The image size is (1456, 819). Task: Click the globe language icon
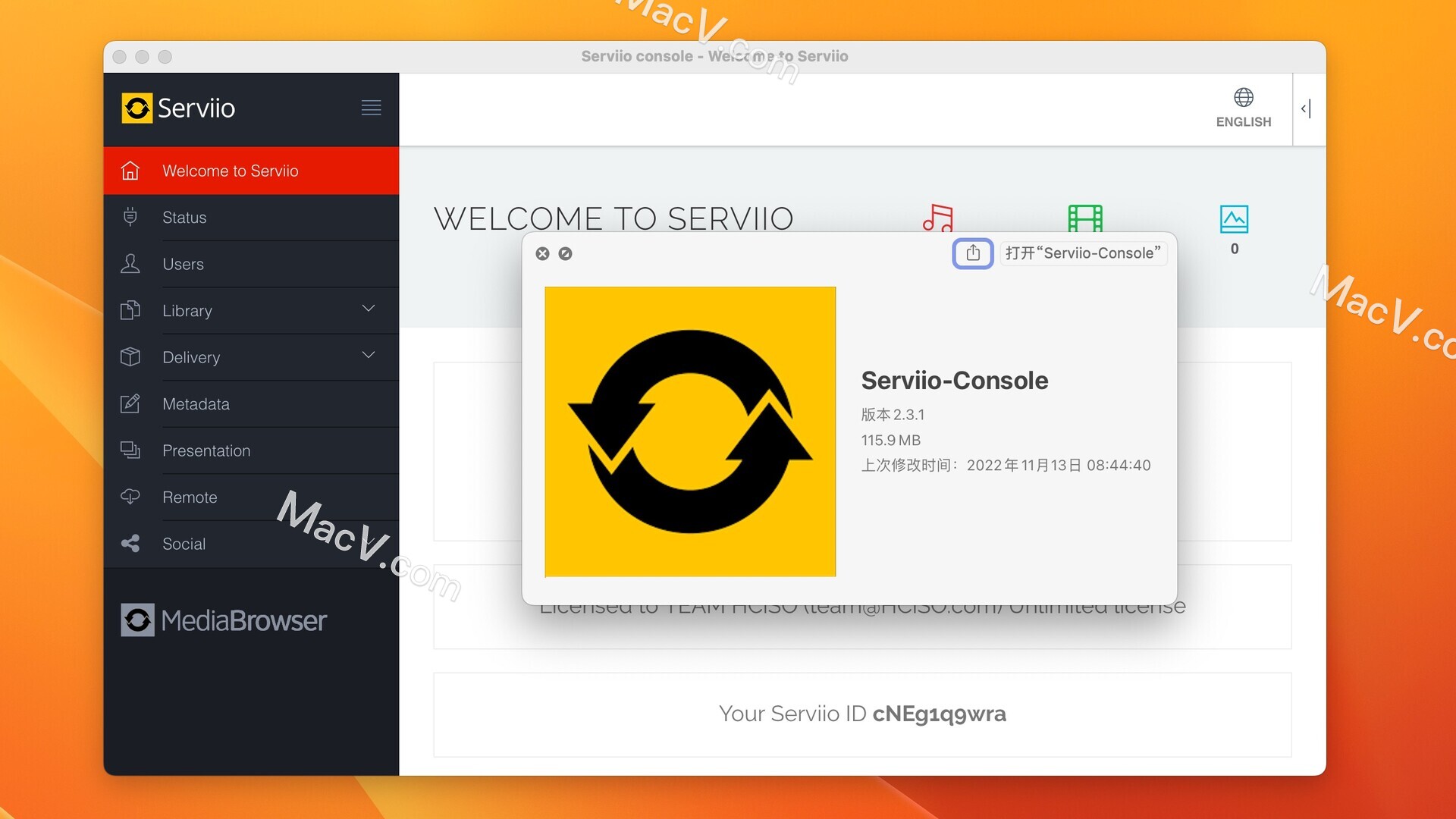click(x=1244, y=97)
